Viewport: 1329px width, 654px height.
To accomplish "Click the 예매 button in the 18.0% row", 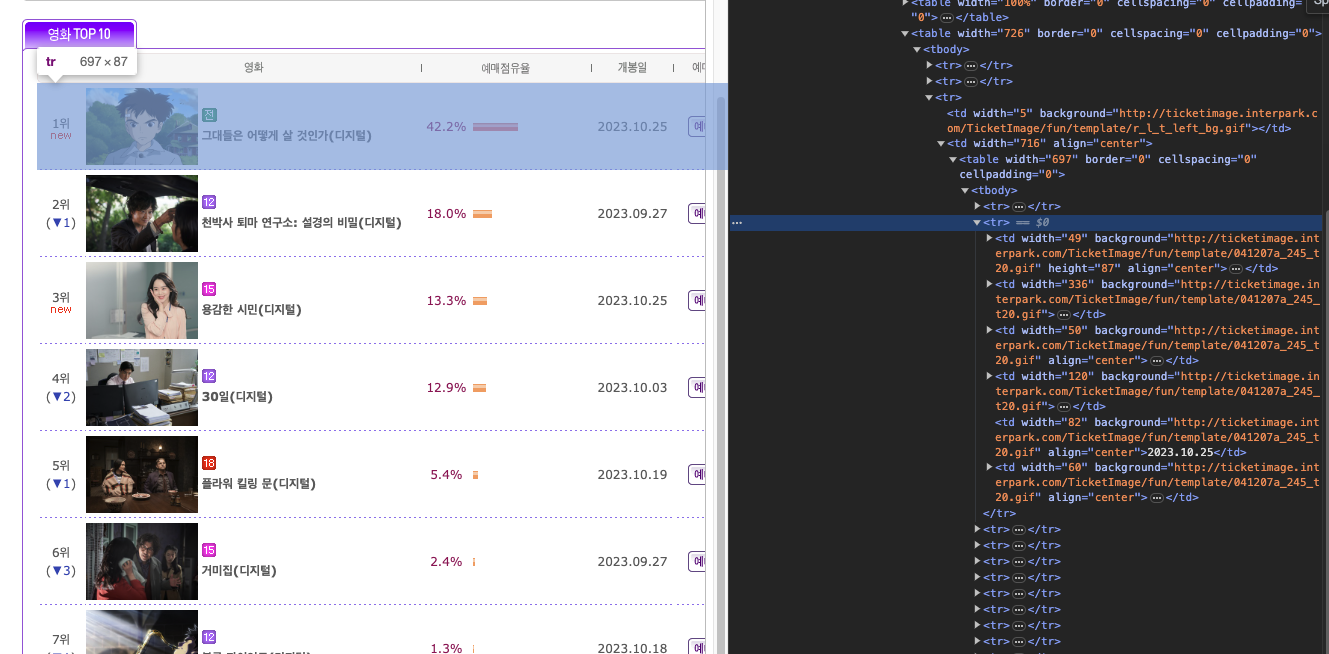I will 698,213.
